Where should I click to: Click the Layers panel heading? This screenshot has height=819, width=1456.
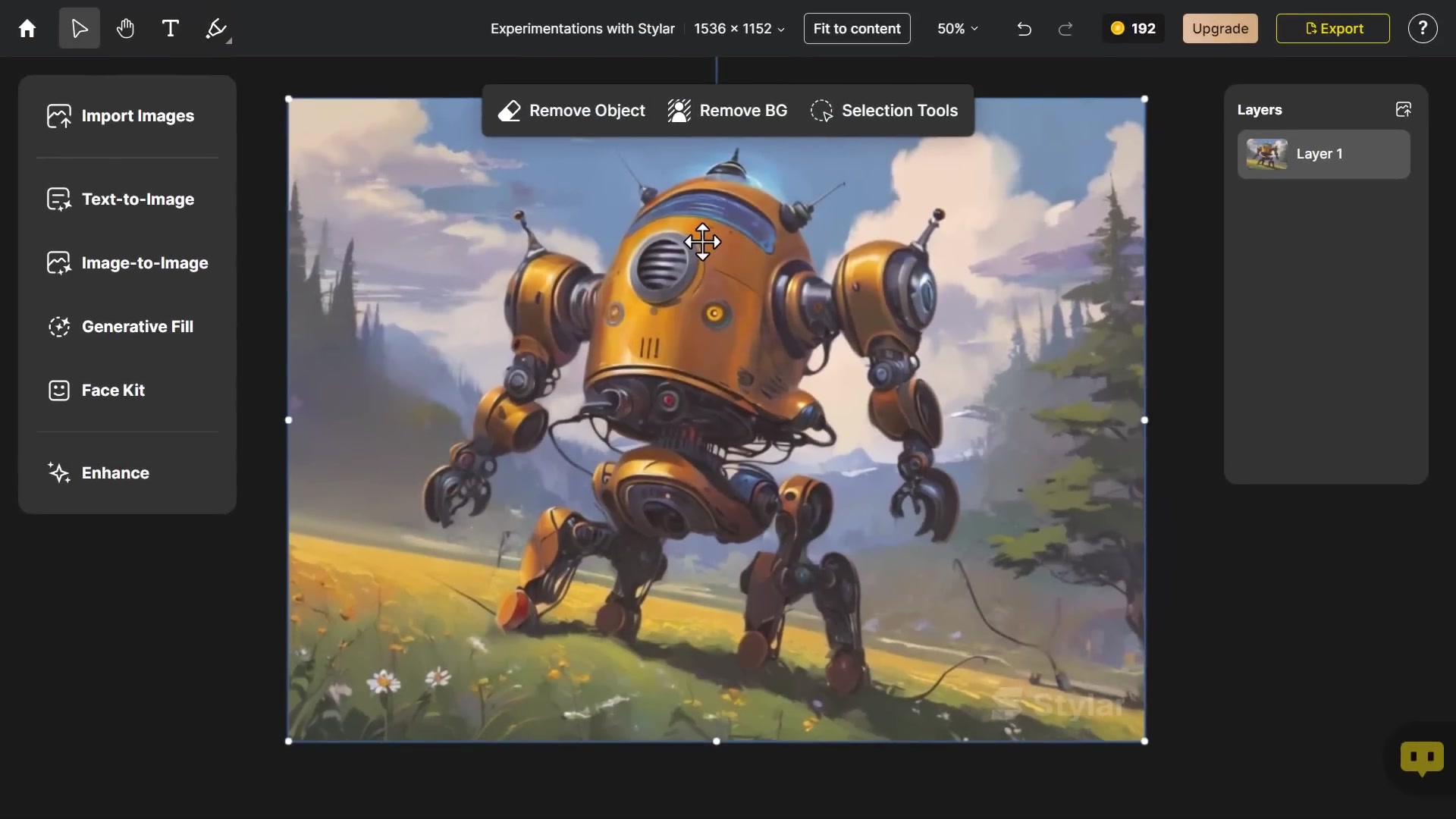click(1260, 110)
